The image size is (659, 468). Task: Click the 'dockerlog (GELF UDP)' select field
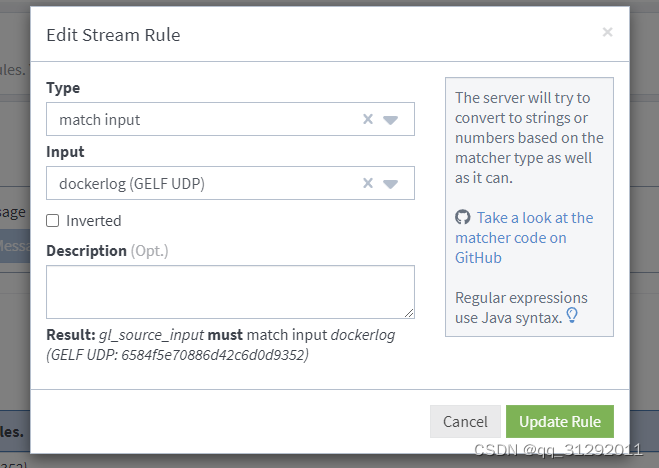tap(200, 184)
